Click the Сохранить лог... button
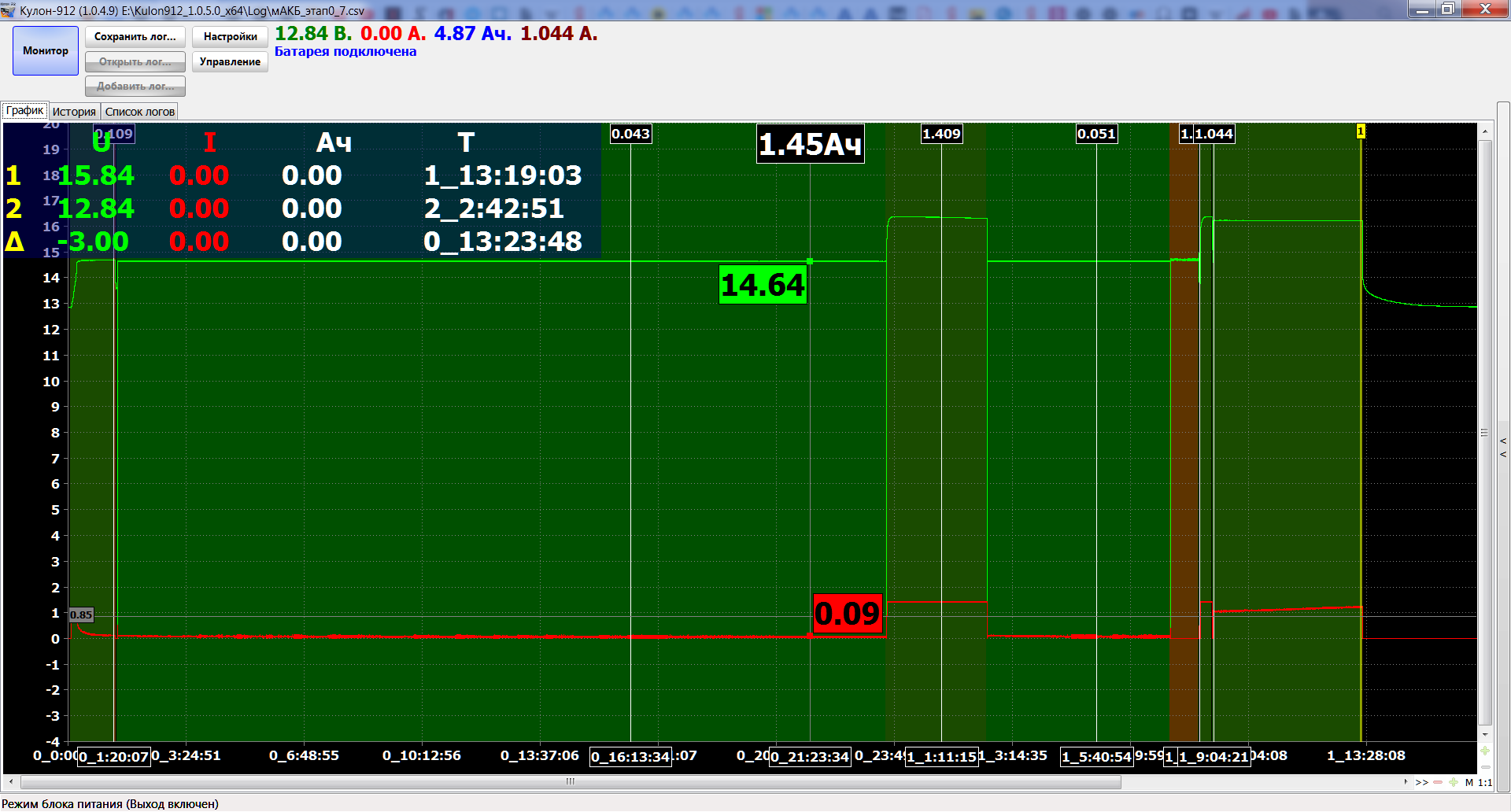Image resolution: width=1511 pixels, height=812 pixels. coord(135,37)
